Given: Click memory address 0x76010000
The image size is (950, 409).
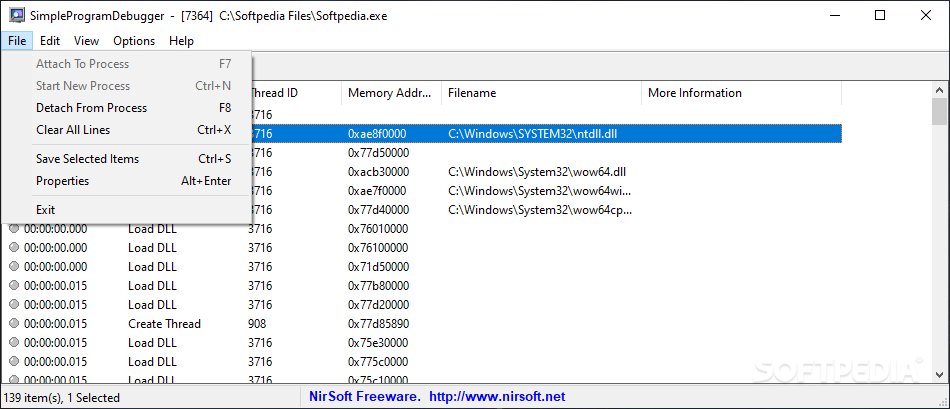Looking at the screenshot, I should [x=378, y=228].
